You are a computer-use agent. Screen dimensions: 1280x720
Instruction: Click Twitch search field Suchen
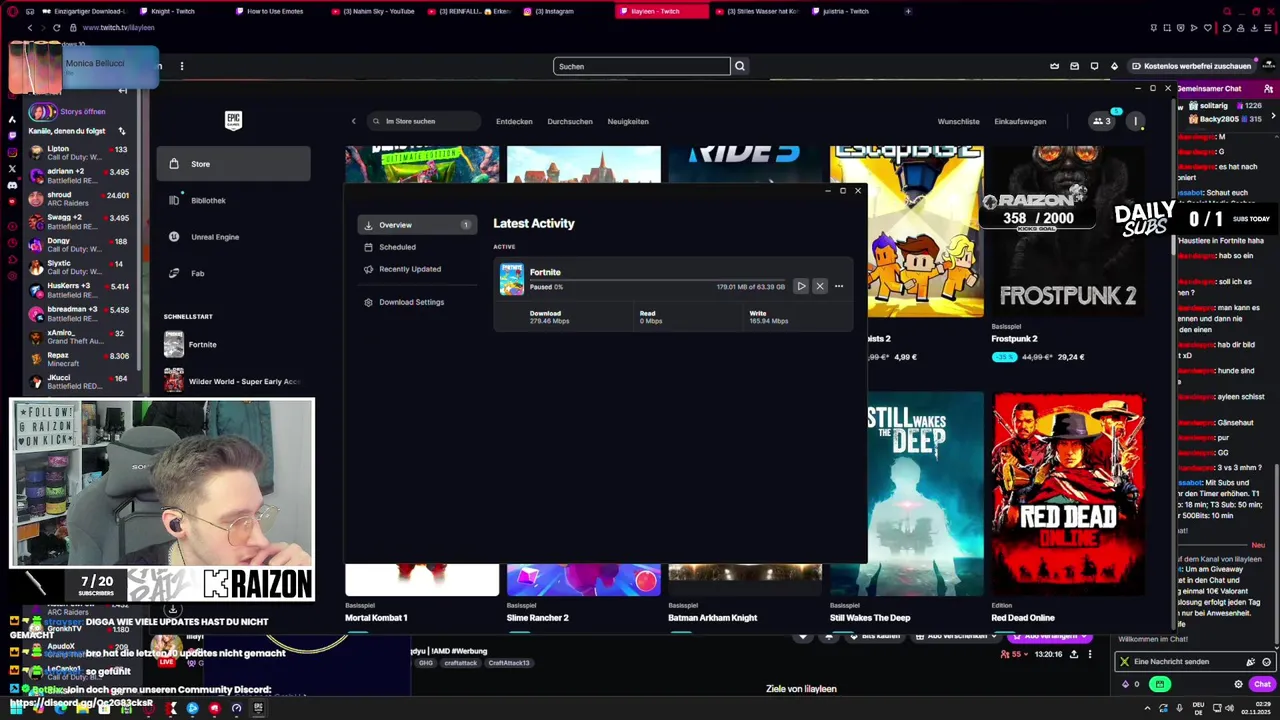[x=642, y=66]
